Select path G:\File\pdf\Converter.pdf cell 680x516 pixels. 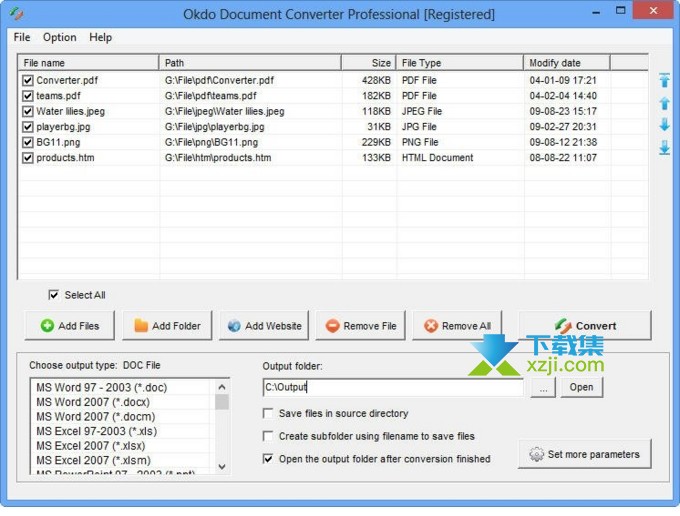219,80
